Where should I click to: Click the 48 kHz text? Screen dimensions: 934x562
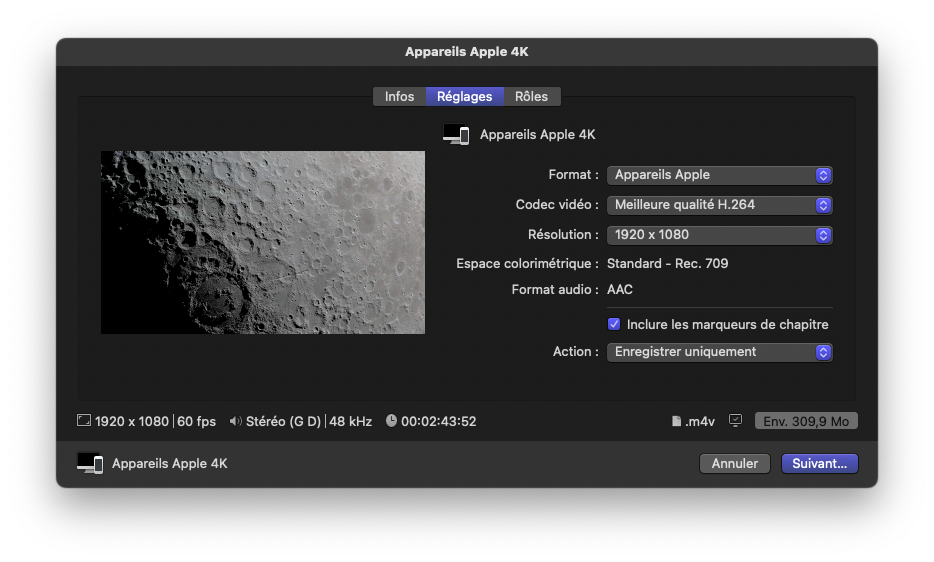coord(350,421)
